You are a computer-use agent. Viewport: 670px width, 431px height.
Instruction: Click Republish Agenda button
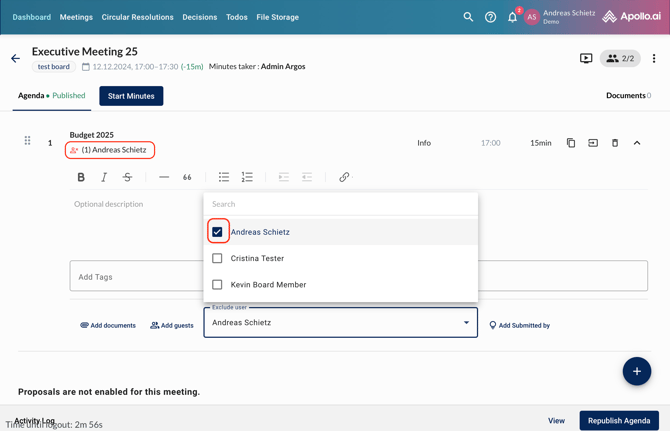618,421
